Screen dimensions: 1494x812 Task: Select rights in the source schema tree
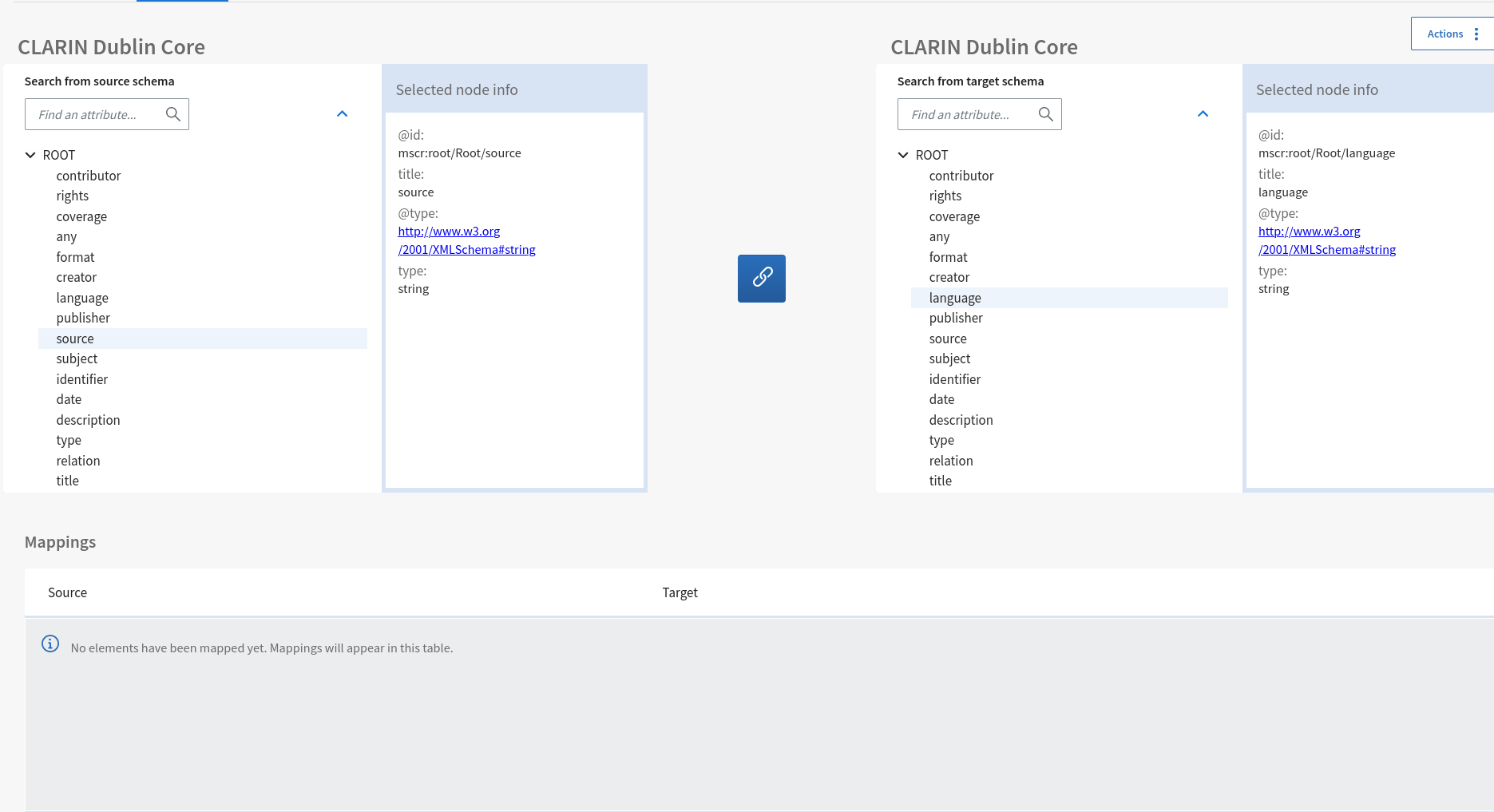tap(73, 196)
